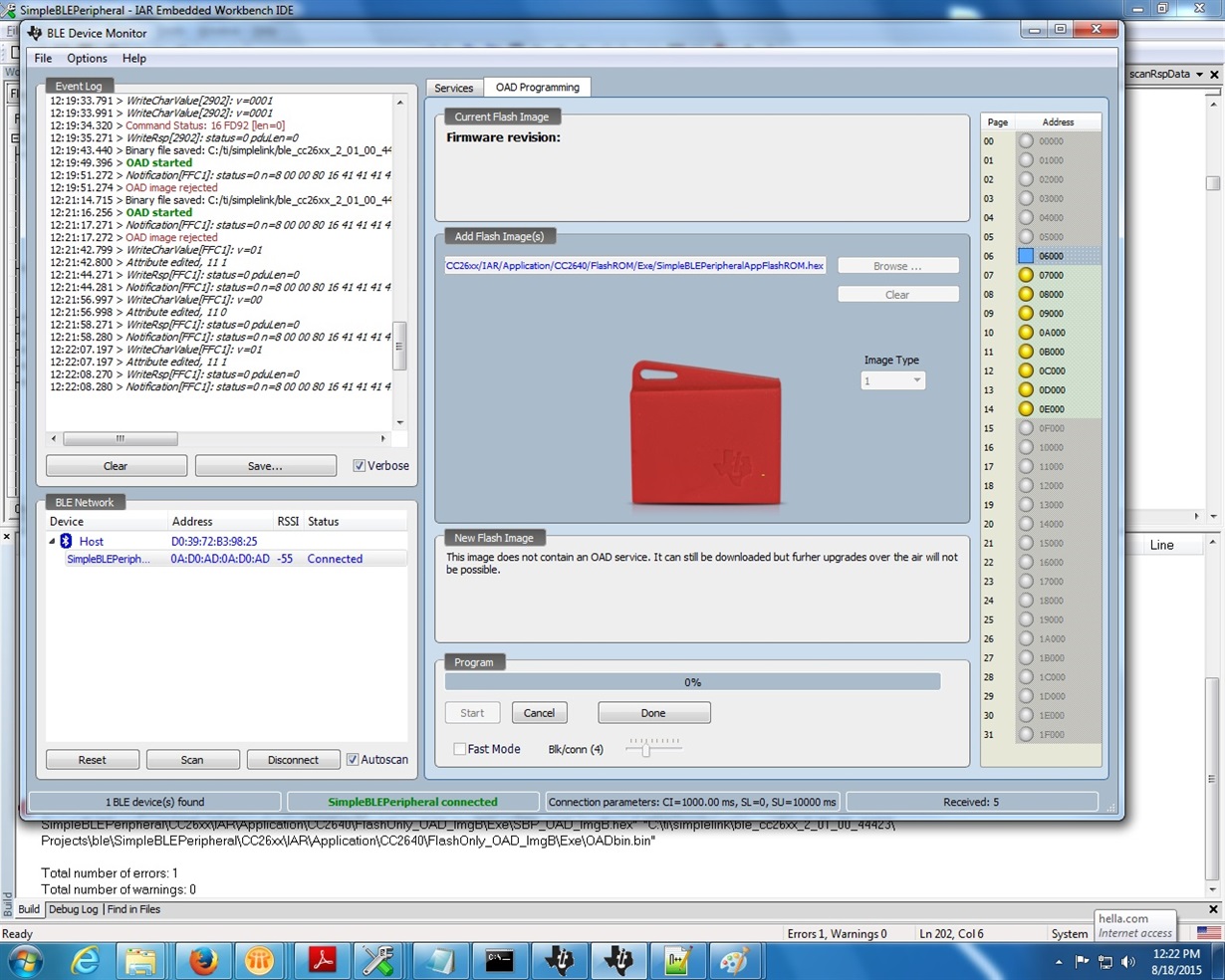Click the Clear flash image button
This screenshot has height=980, width=1225.
click(897, 294)
